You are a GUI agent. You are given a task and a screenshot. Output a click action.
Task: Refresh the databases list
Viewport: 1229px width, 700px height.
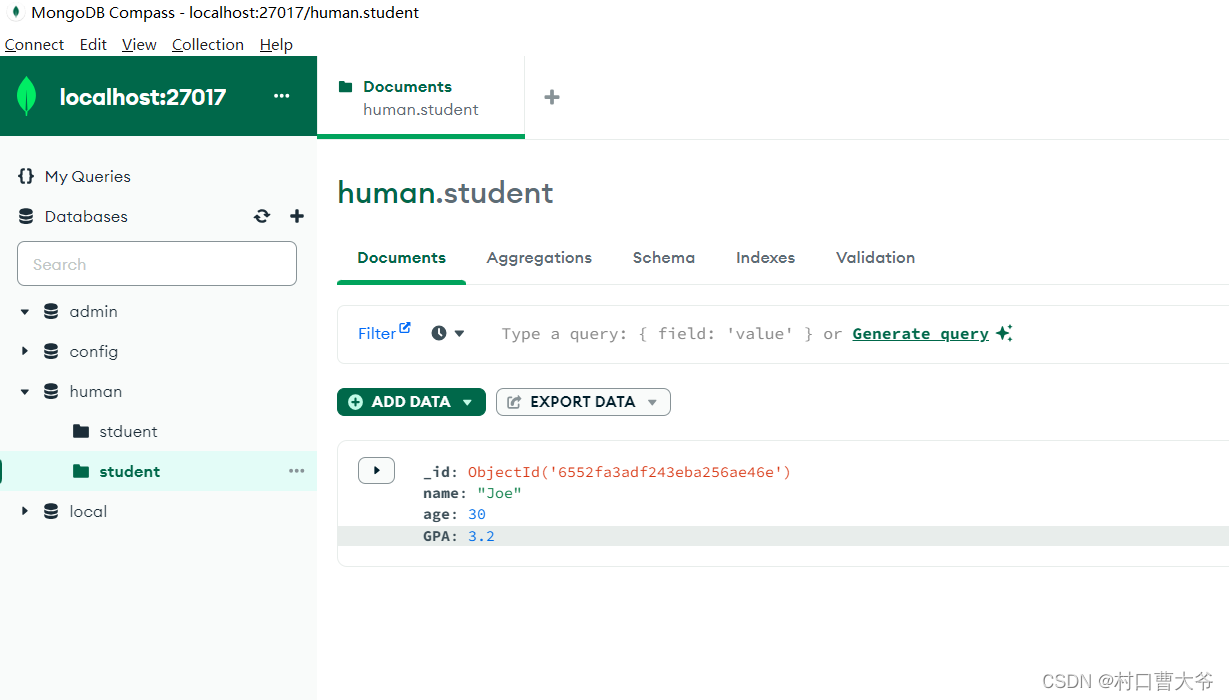(x=261, y=216)
